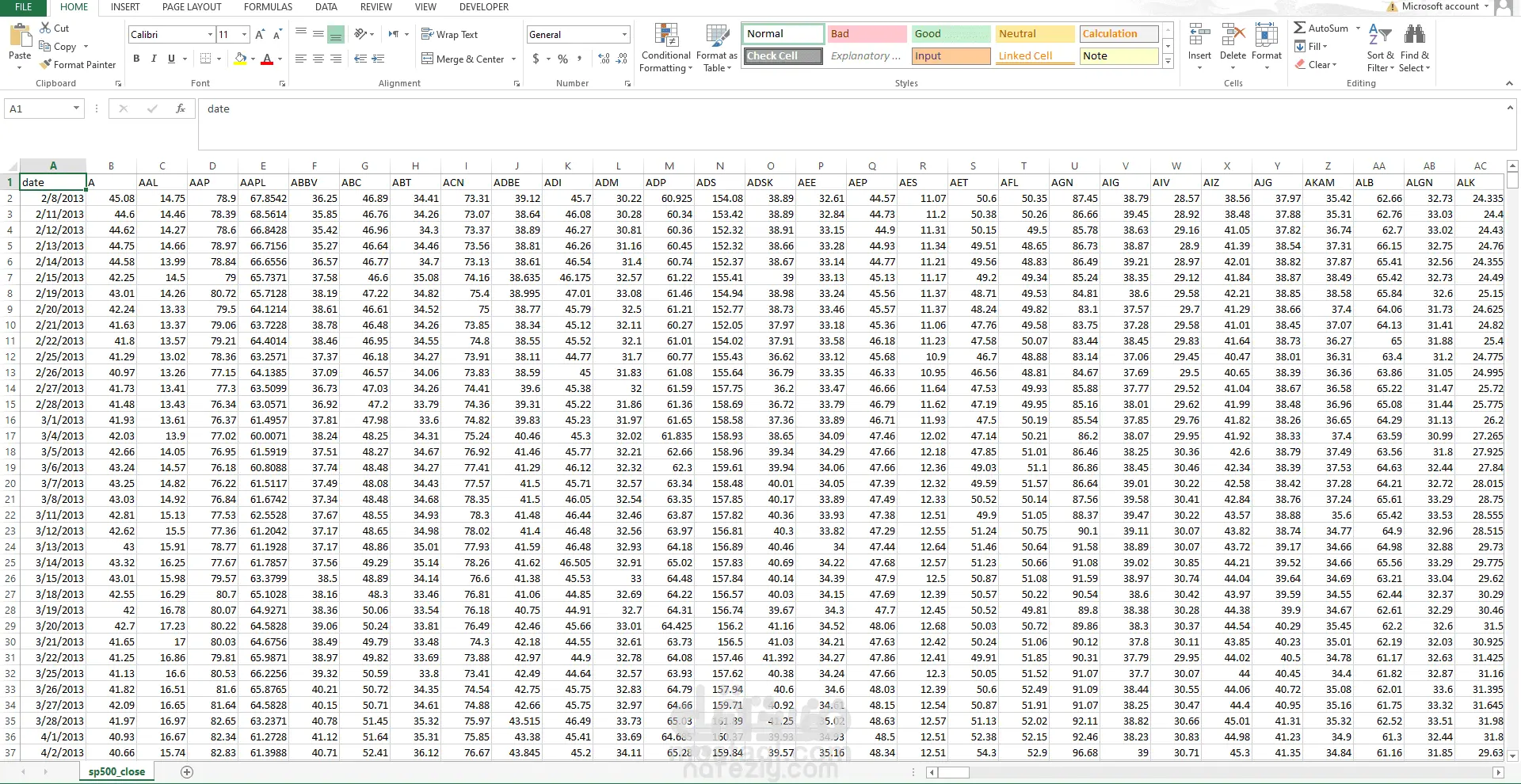Apply percent style to cells
1521x784 pixels.
[x=563, y=59]
